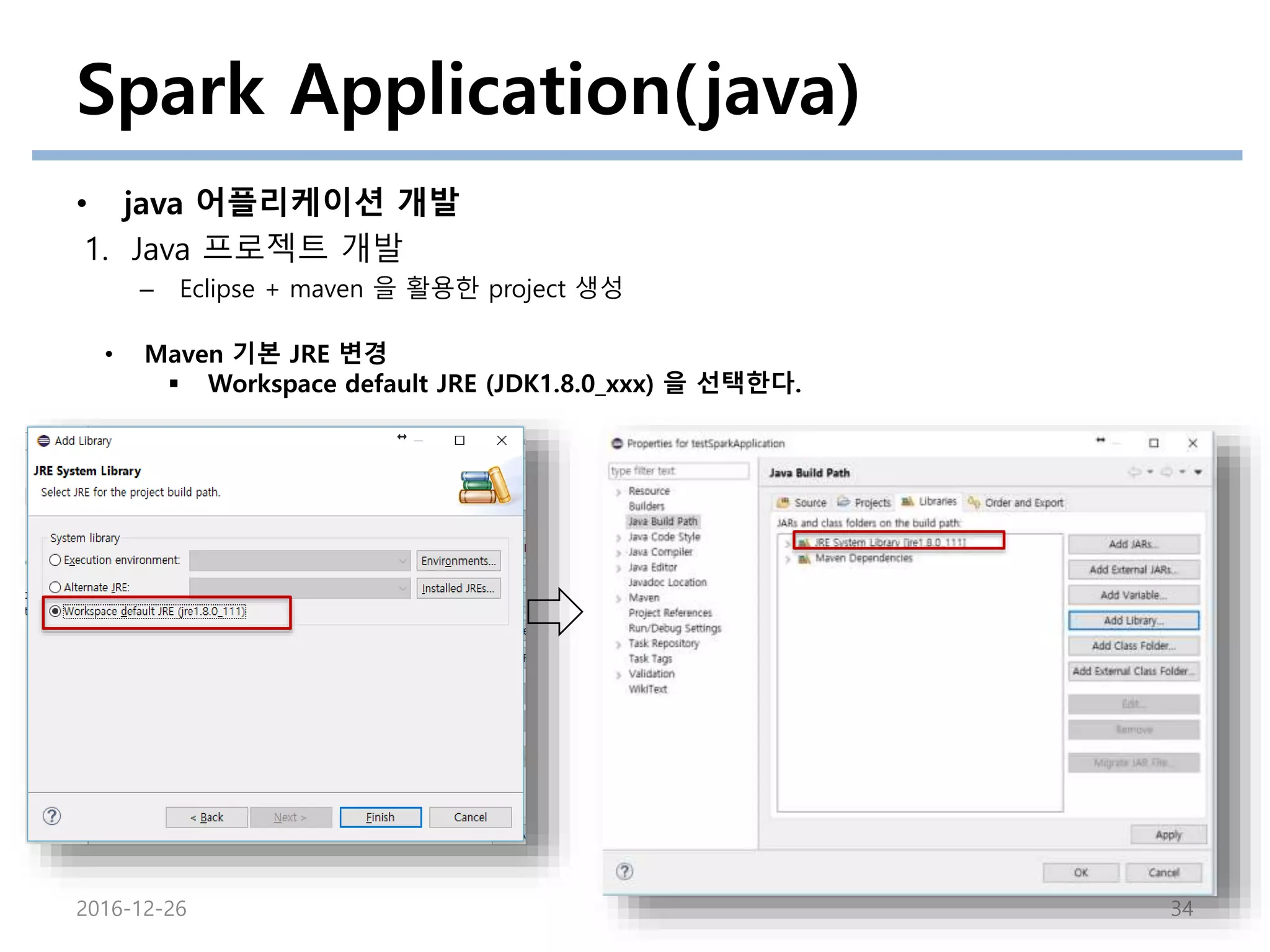Click the back navigation arrow in Java Build Path header
The image size is (1270, 952).
pos(1134,472)
